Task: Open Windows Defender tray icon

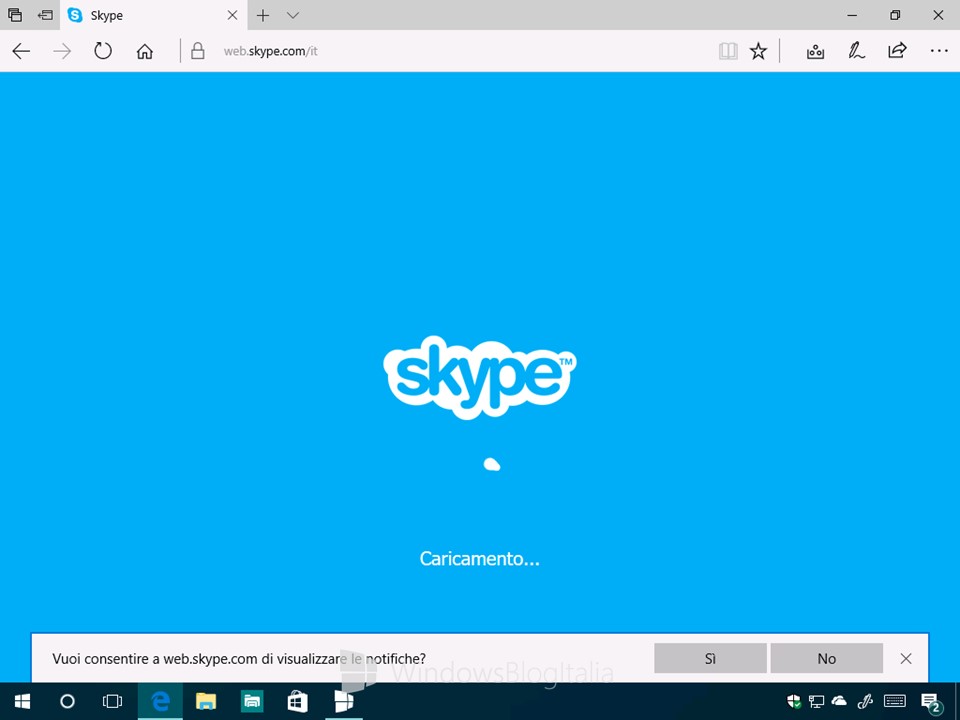Action: (x=793, y=701)
